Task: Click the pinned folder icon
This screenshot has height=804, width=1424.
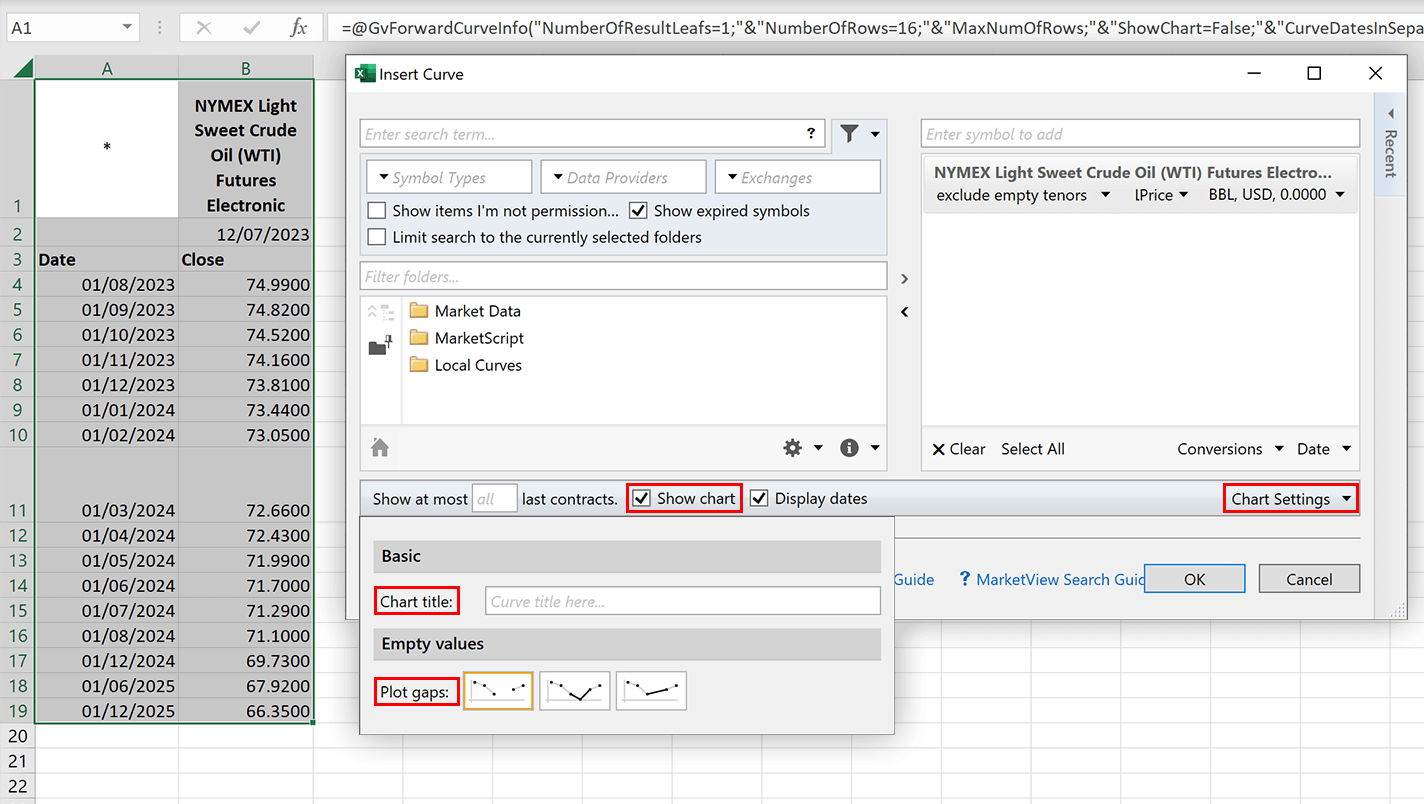Action: pos(380,346)
